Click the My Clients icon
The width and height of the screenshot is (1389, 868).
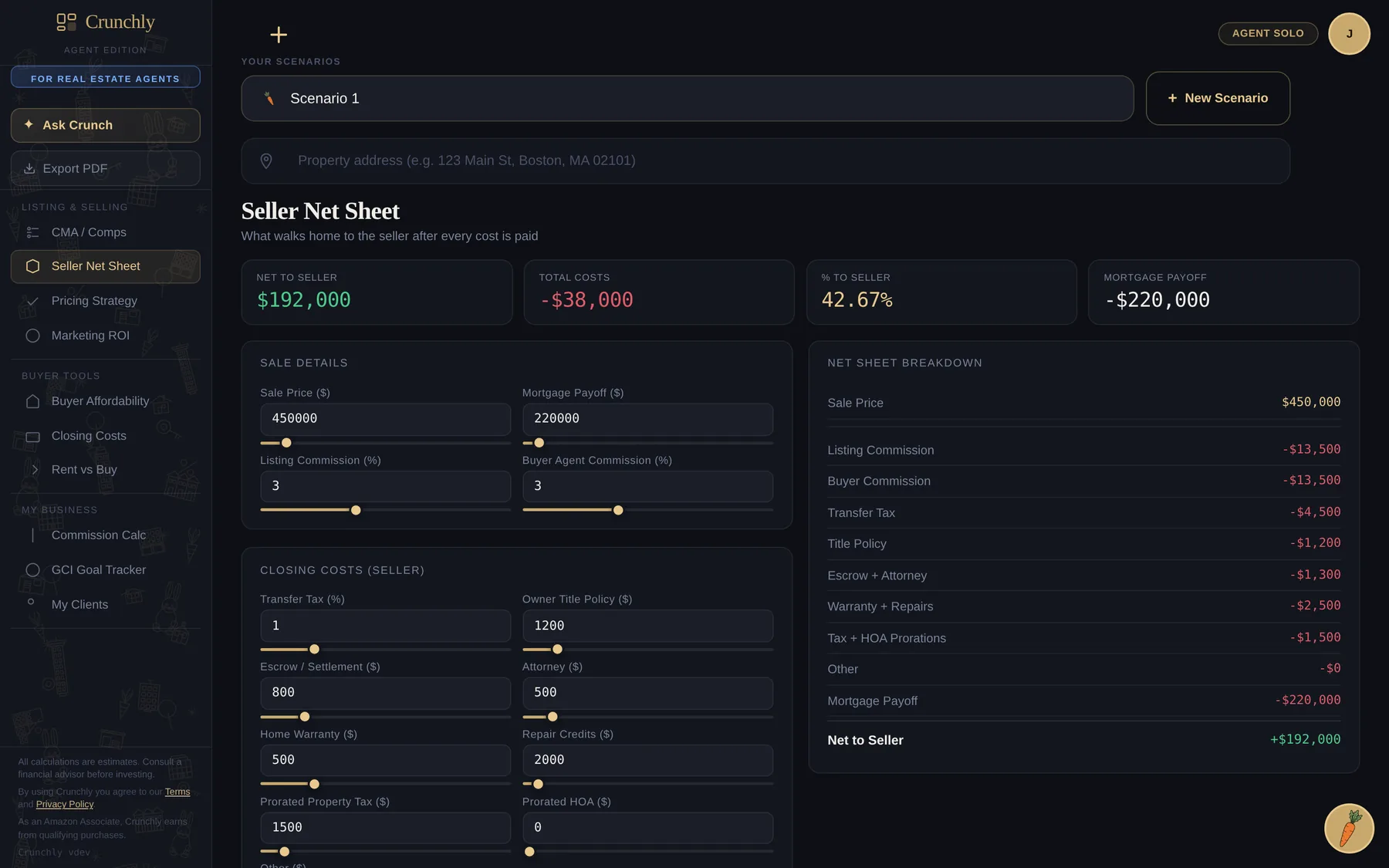point(31,602)
